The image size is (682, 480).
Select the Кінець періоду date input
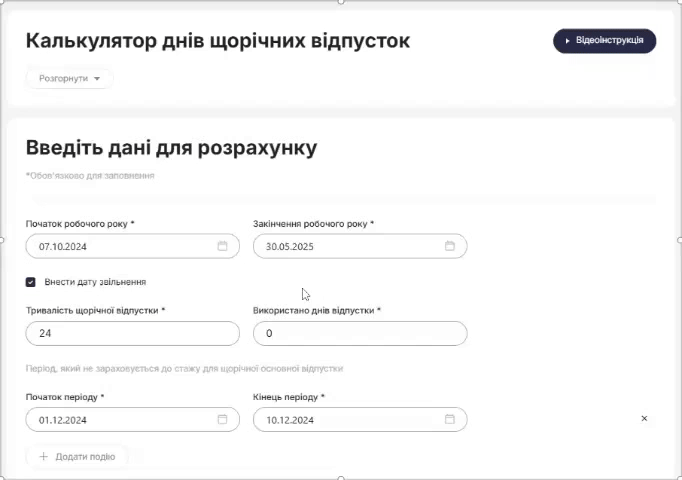click(360, 420)
